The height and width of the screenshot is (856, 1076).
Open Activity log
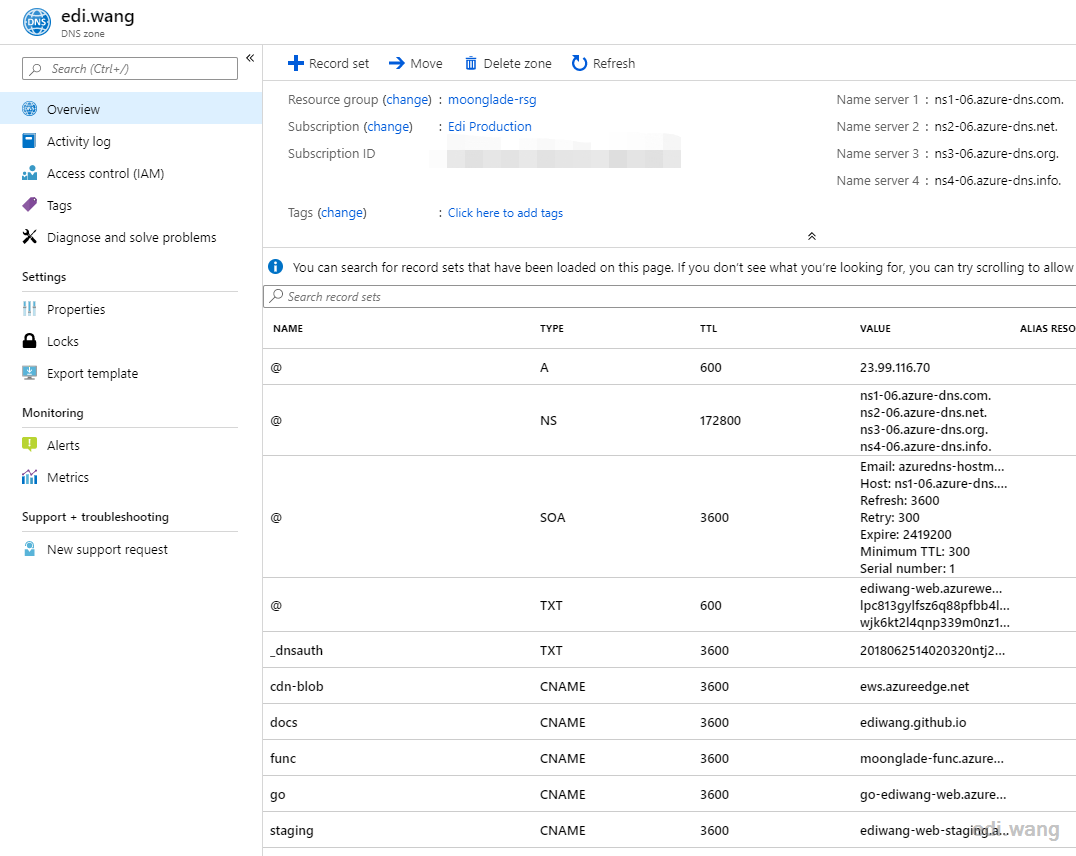(78, 141)
